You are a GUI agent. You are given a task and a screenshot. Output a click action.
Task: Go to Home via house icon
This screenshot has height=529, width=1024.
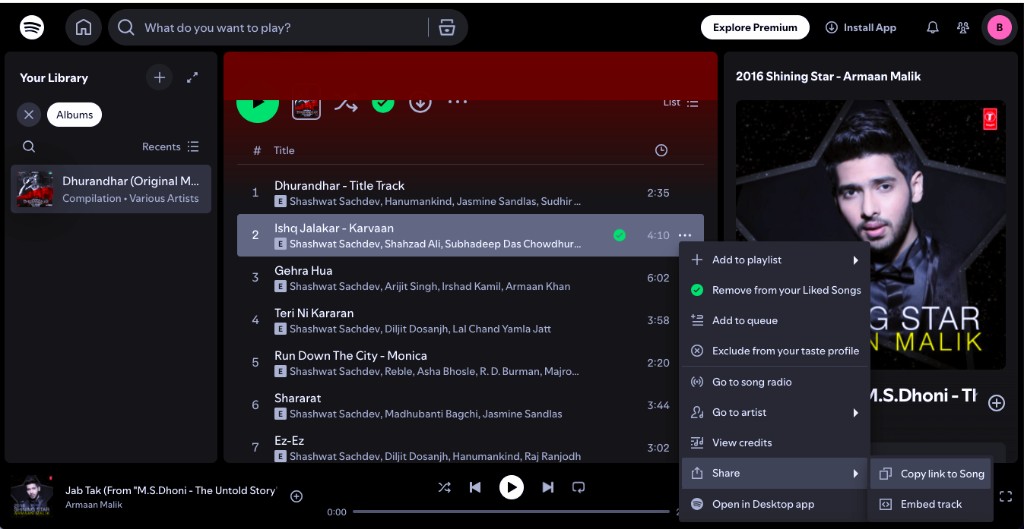[x=84, y=27]
